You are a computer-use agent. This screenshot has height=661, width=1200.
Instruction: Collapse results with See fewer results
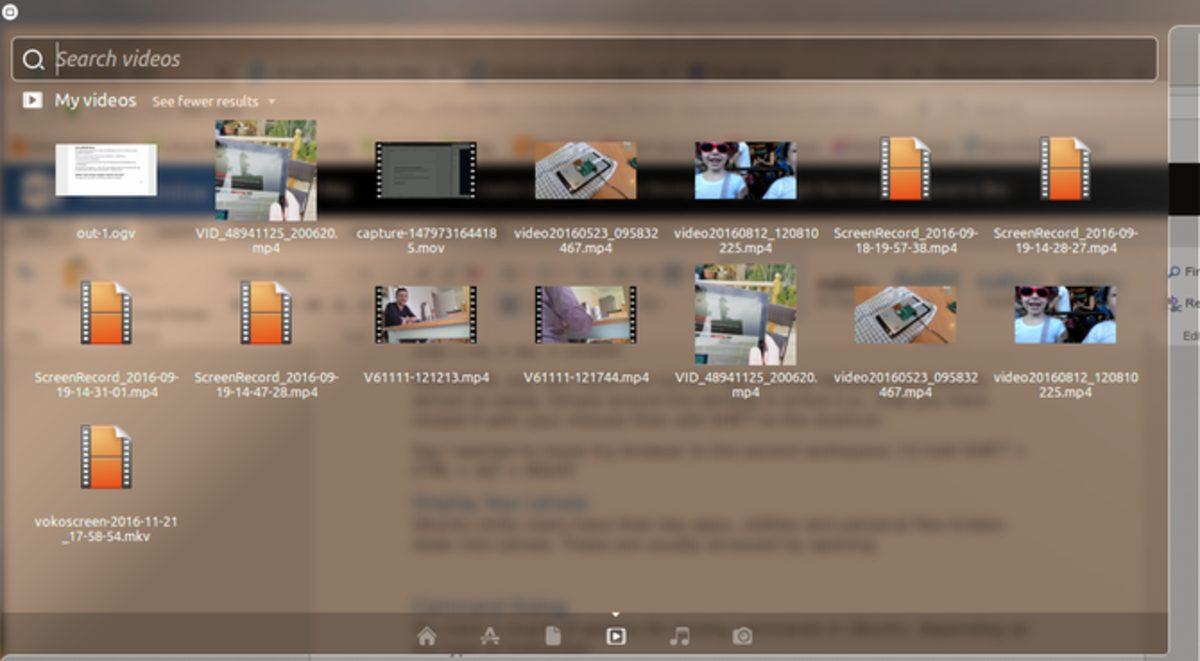205,102
